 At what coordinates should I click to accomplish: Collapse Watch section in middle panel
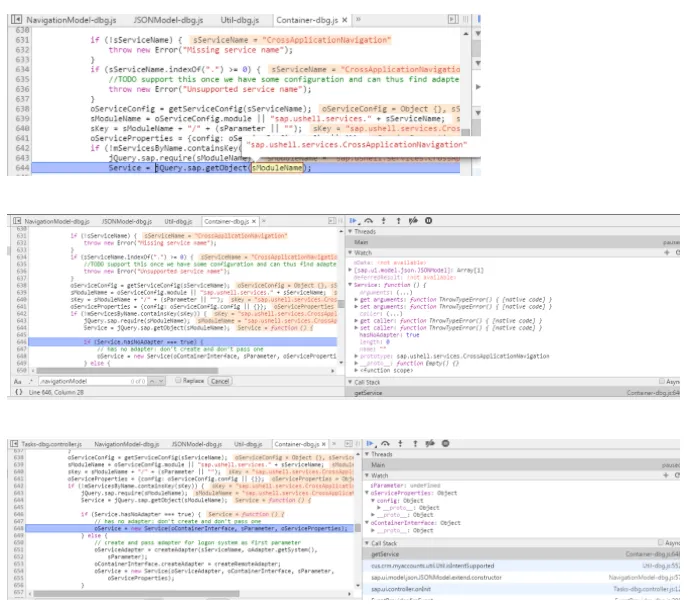350,253
